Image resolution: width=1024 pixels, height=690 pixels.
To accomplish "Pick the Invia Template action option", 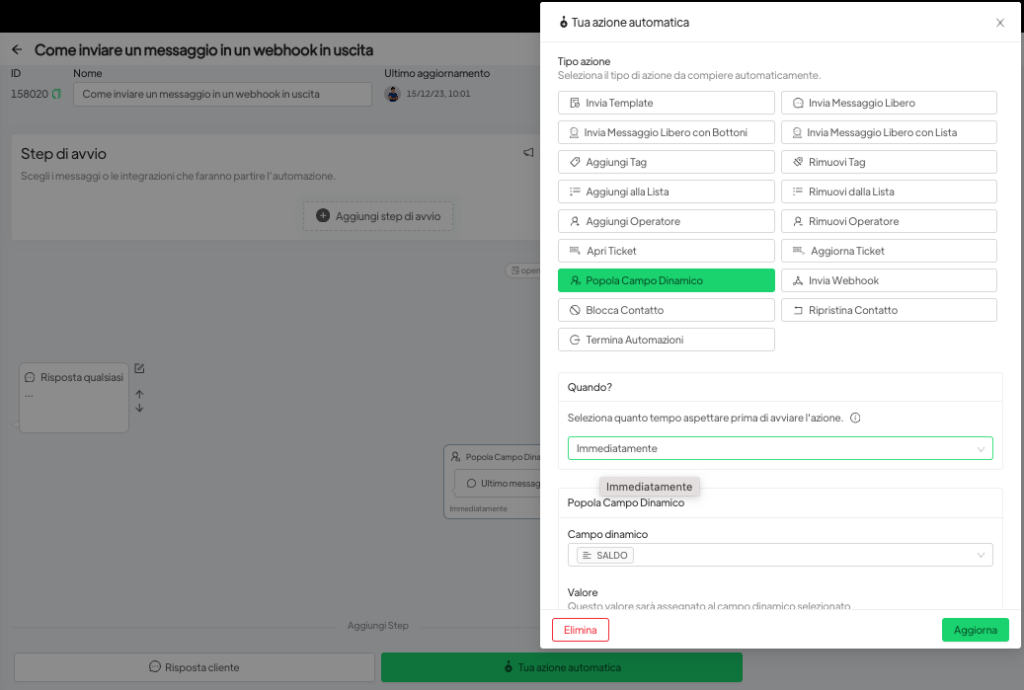I will click(666, 103).
